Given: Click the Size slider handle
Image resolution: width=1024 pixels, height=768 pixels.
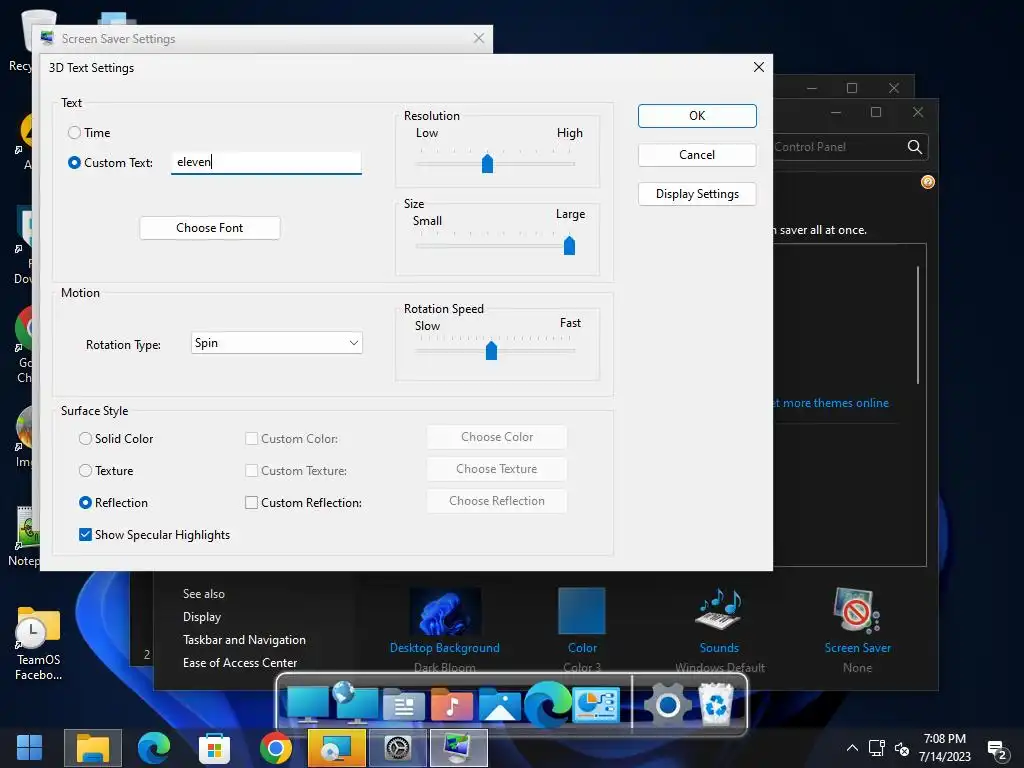Looking at the screenshot, I should [569, 246].
